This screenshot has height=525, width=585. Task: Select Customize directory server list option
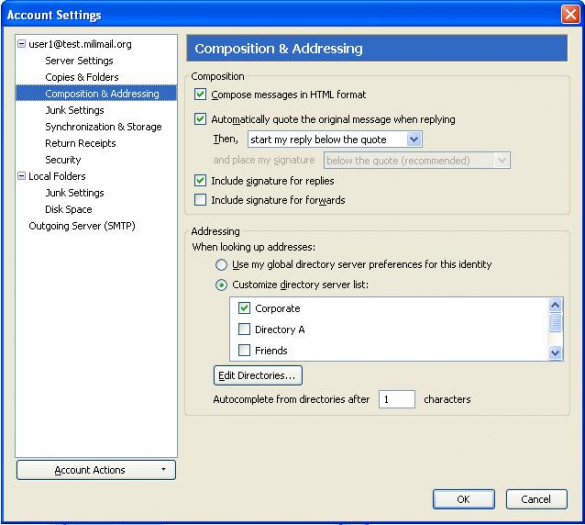[x=221, y=285]
